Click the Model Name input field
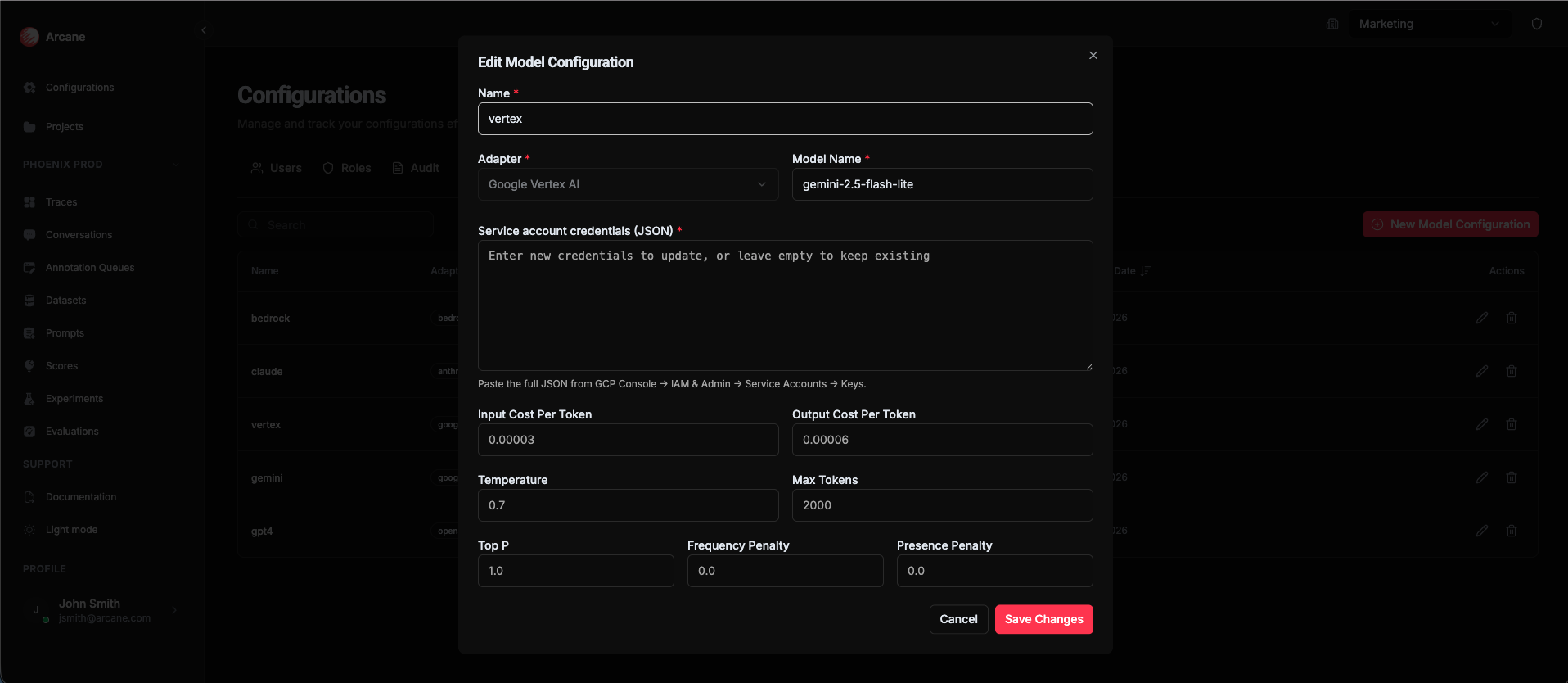Viewport: 1568px width, 683px height. [x=942, y=184]
